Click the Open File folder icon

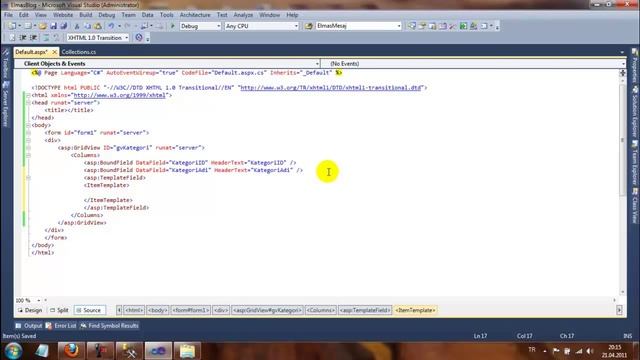42,26
